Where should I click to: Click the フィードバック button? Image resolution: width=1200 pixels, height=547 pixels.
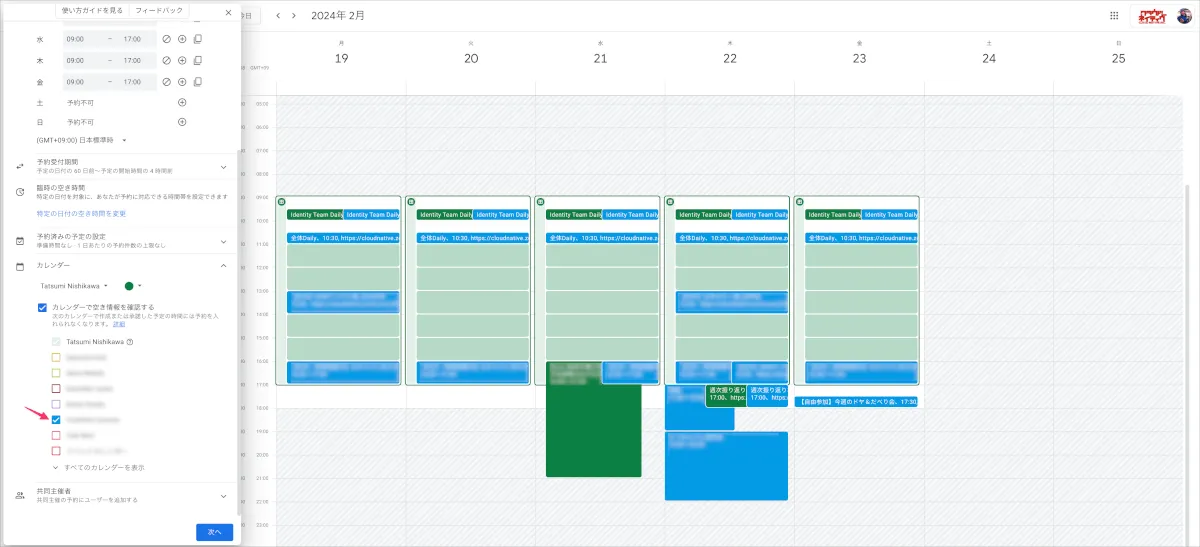[158, 10]
